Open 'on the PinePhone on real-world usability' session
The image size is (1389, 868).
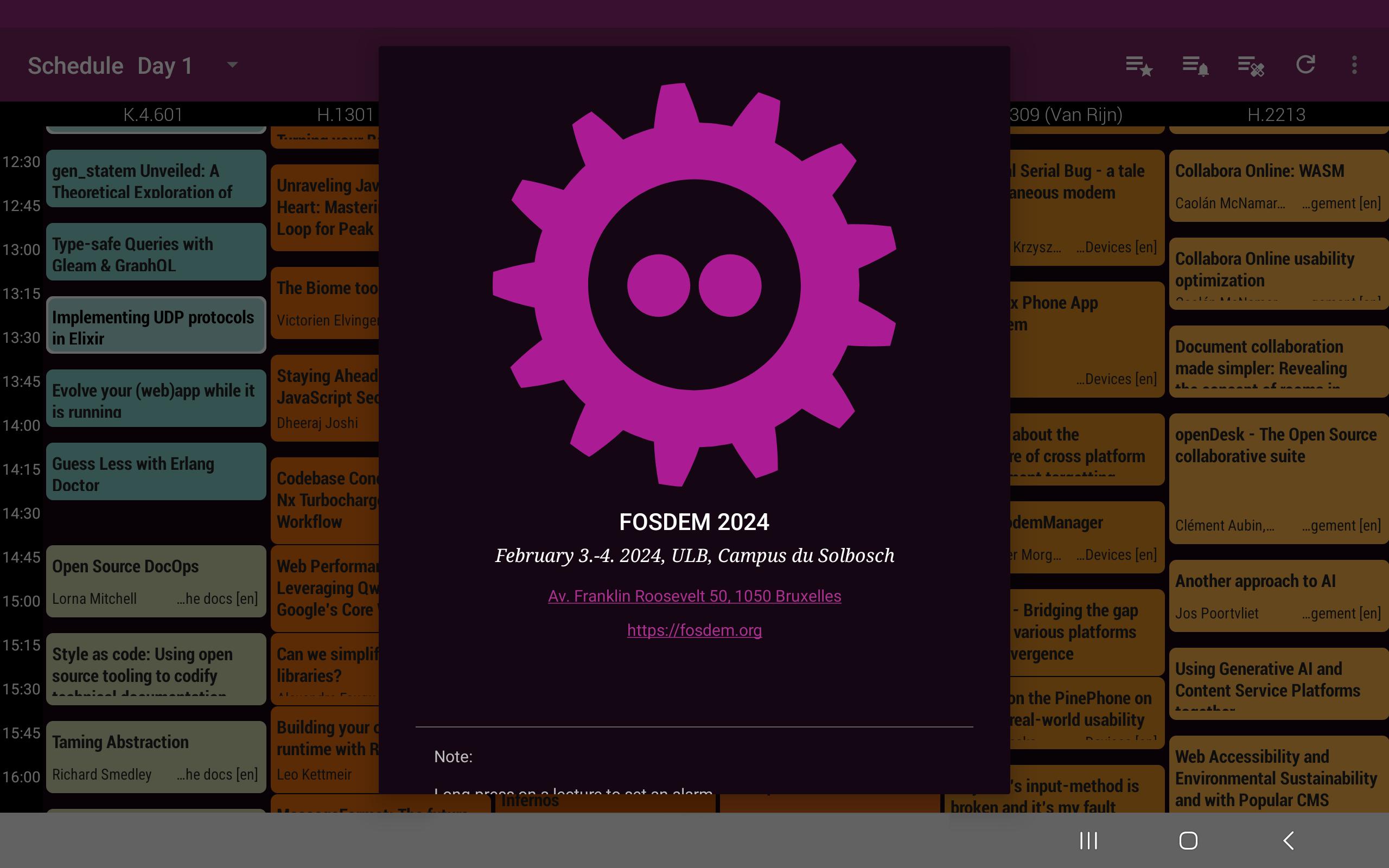[1087, 713]
